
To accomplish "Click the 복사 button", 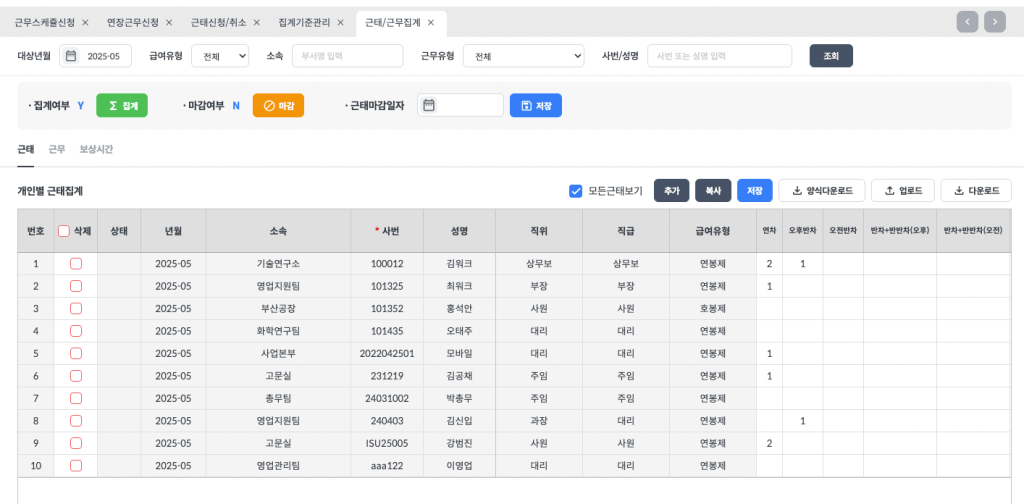I will pos(713,191).
